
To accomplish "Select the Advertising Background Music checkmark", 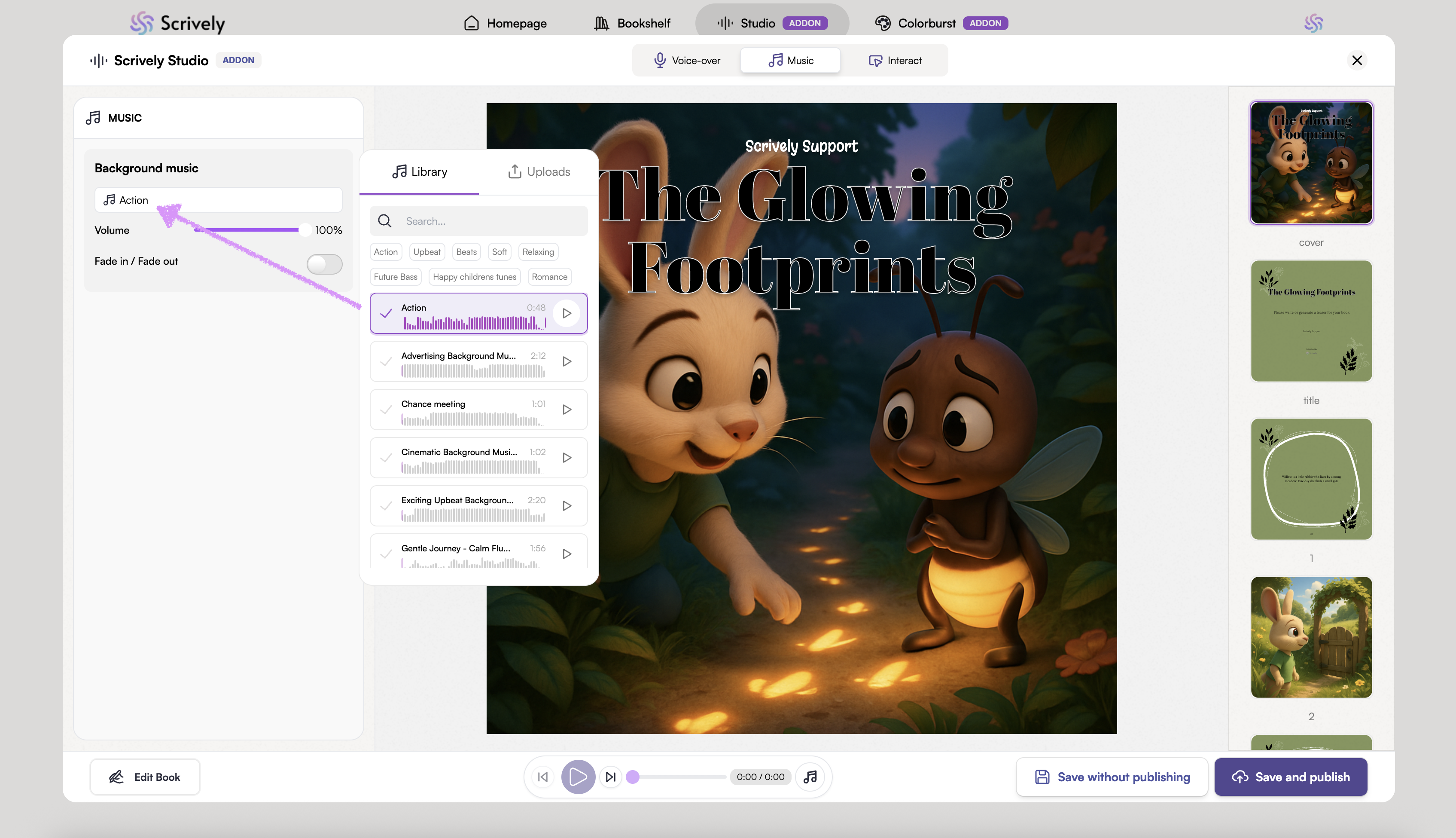I will pos(386,361).
